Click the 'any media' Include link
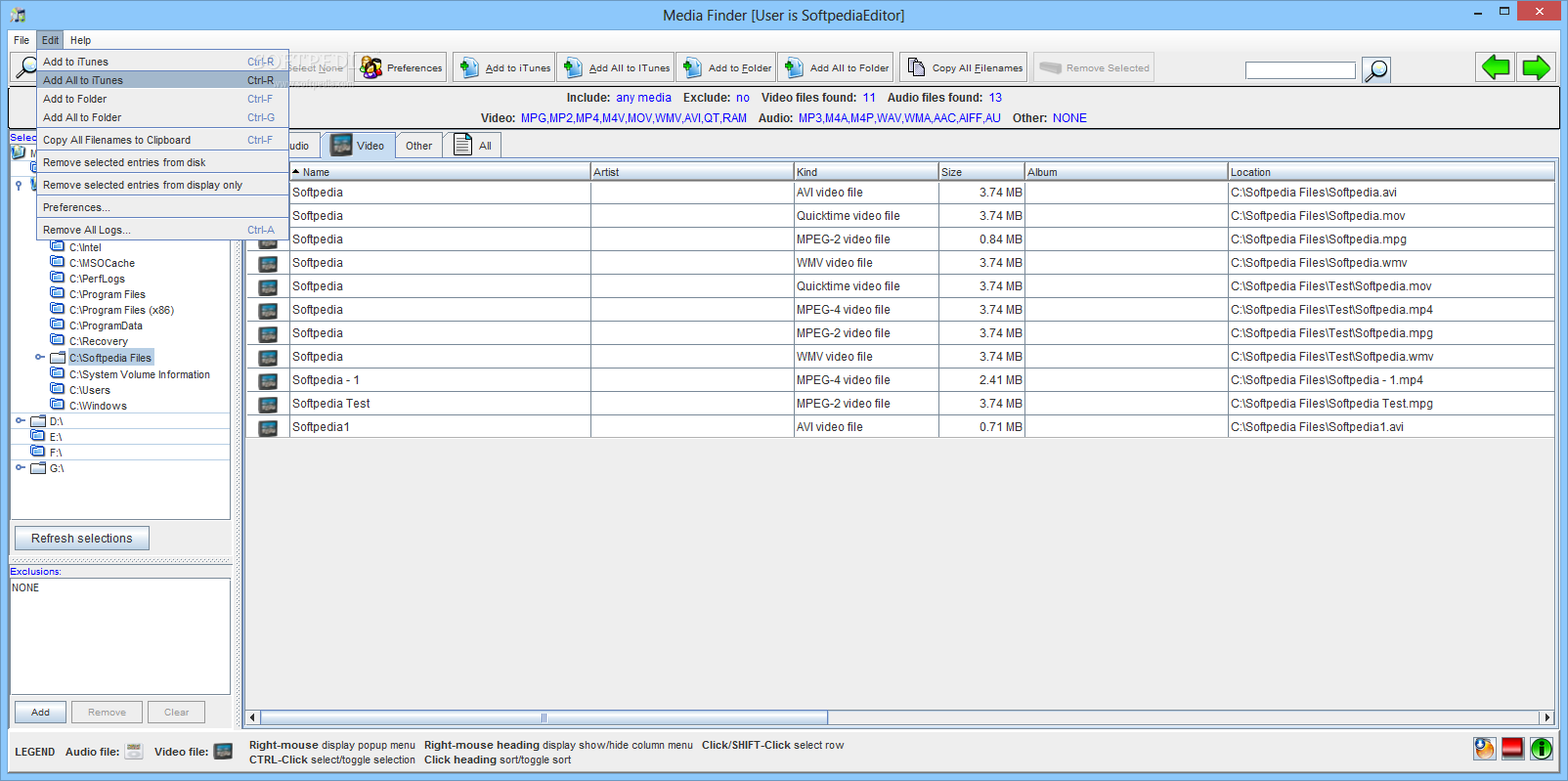The height and width of the screenshot is (781, 1568). coord(643,98)
